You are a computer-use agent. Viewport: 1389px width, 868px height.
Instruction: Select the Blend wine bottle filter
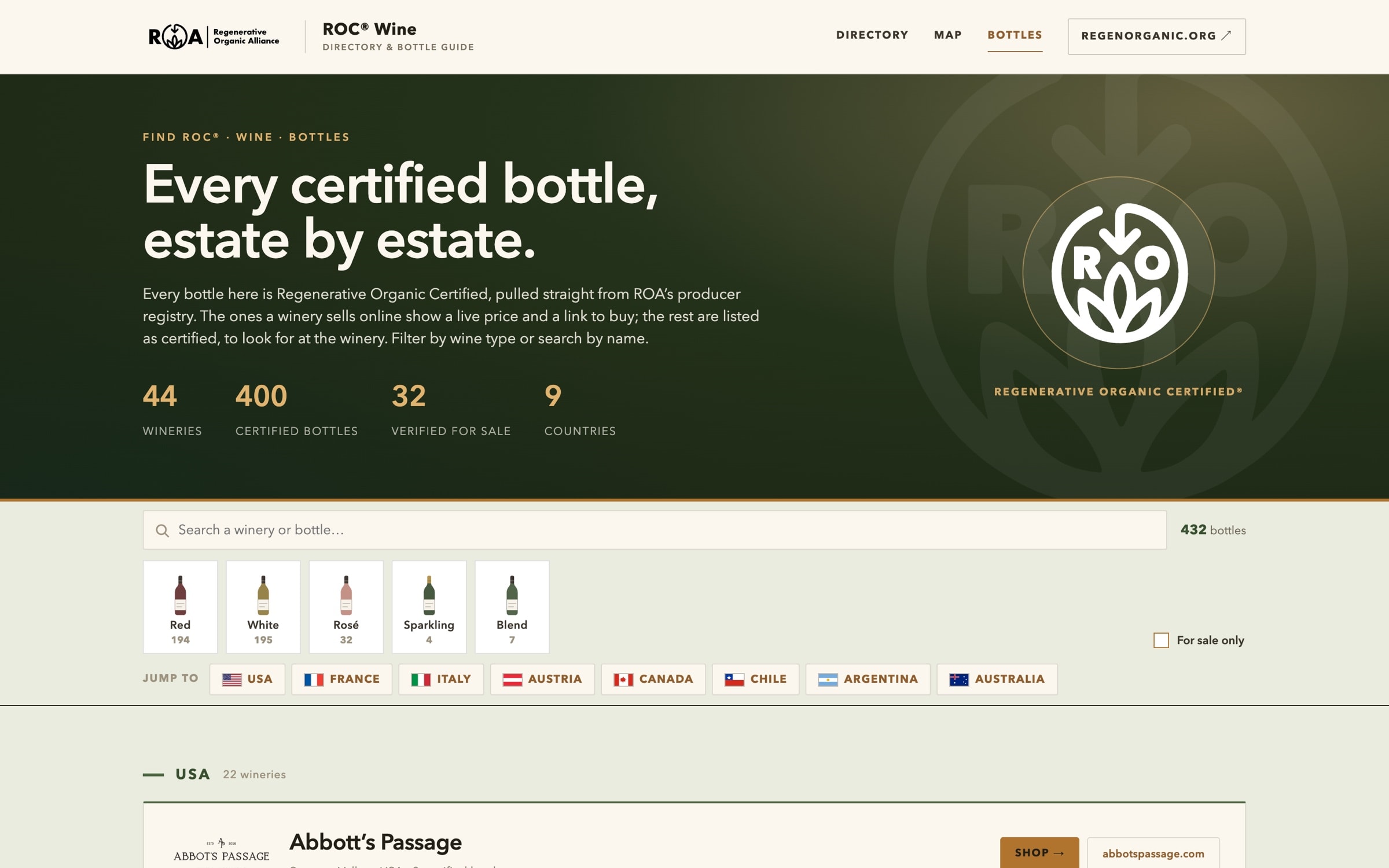tap(512, 606)
